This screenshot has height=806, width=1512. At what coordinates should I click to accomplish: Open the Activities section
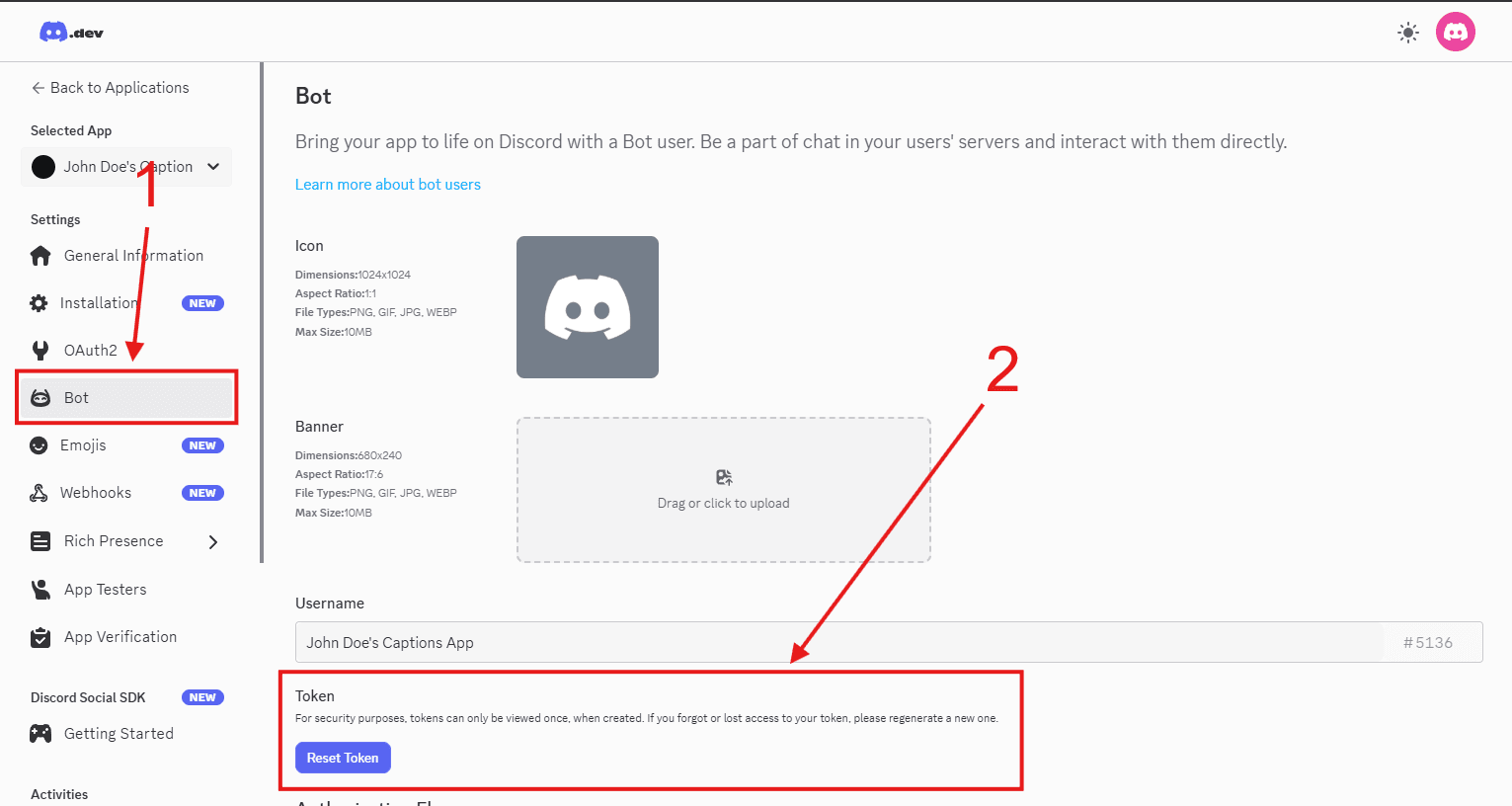point(59,793)
